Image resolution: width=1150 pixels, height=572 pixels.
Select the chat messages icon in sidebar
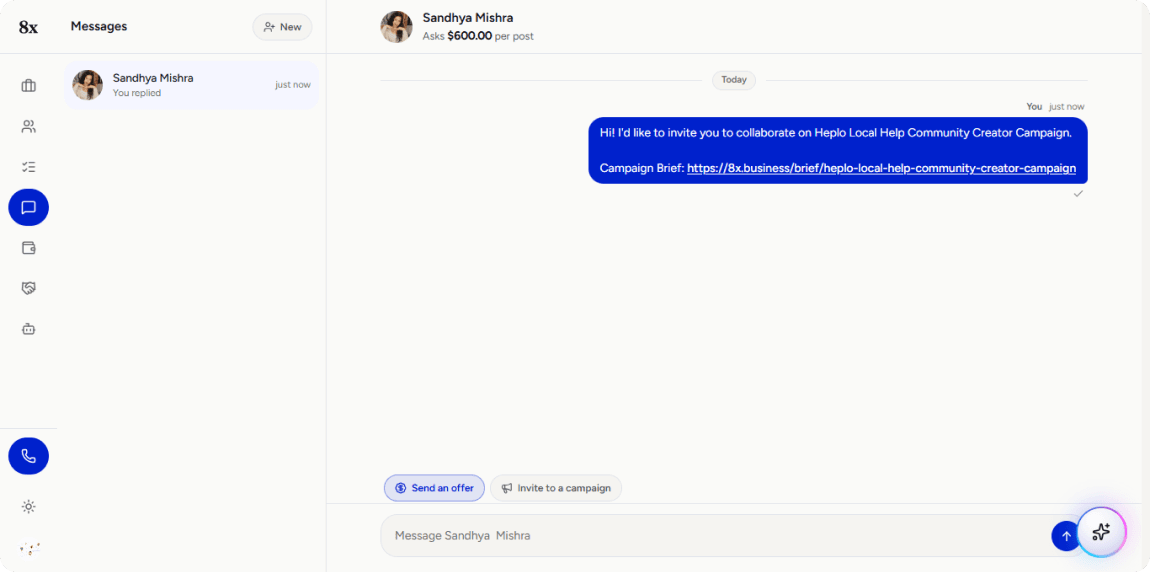pyautogui.click(x=29, y=208)
